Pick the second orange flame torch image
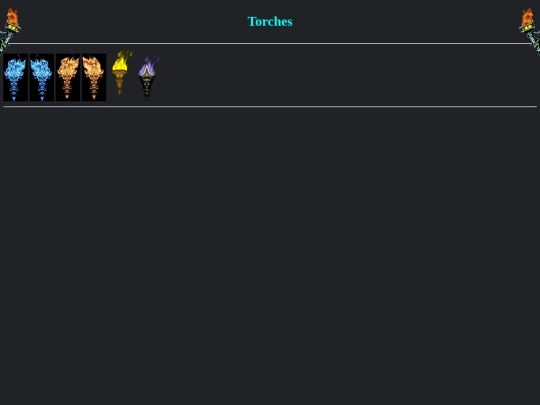The height and width of the screenshot is (405, 540). tap(94, 77)
